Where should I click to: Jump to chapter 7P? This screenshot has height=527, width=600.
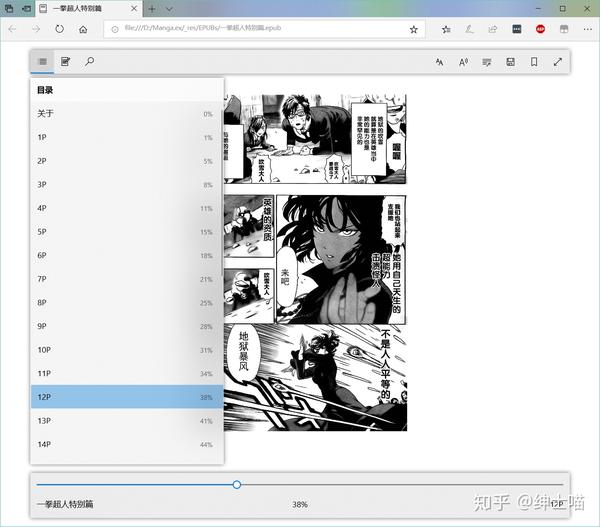click(127, 279)
